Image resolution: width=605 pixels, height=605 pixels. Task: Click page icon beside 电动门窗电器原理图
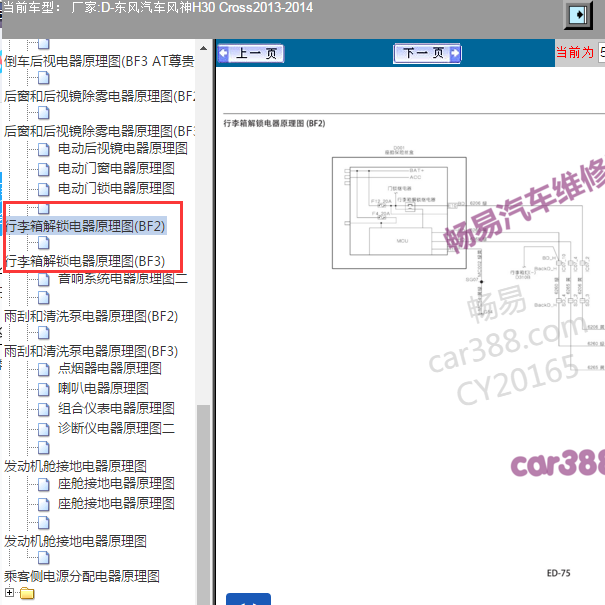click(44, 169)
